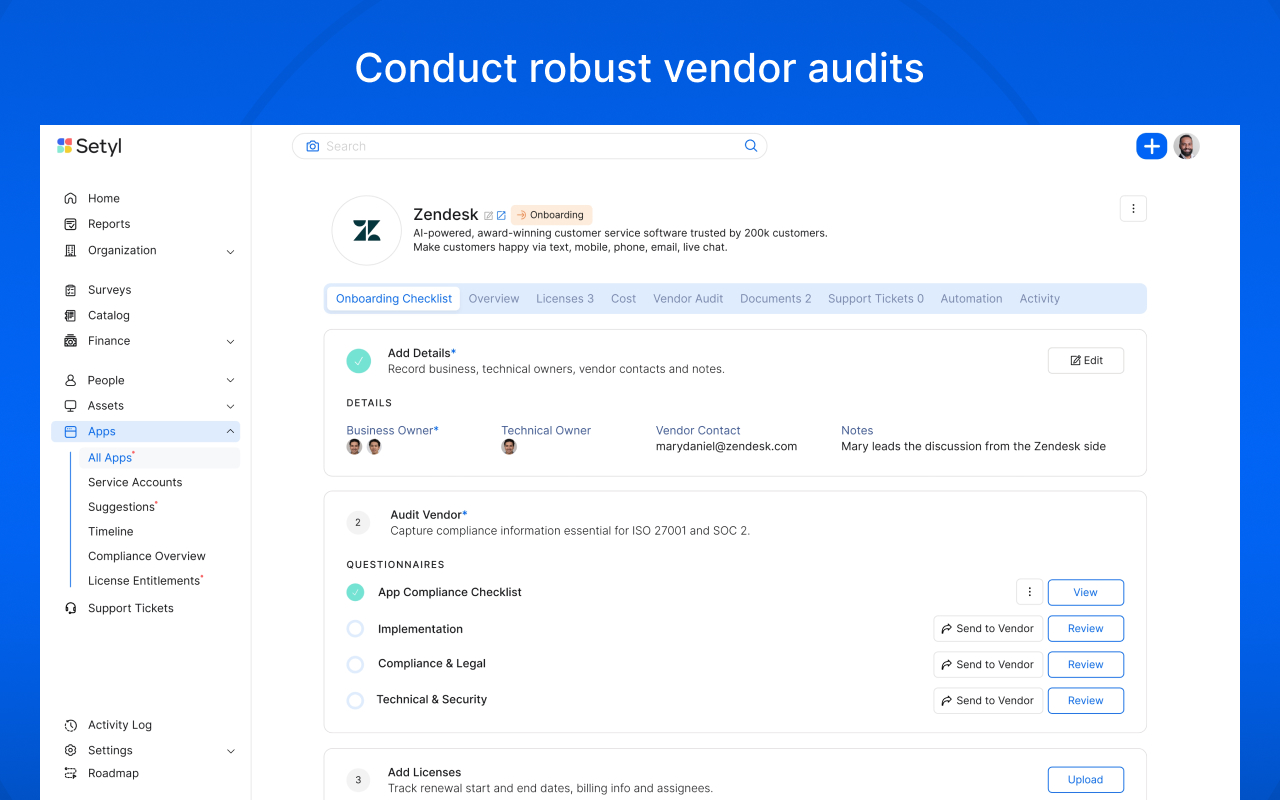Click the Catalog icon in sidebar
1280x800 pixels.
pyautogui.click(x=70, y=315)
